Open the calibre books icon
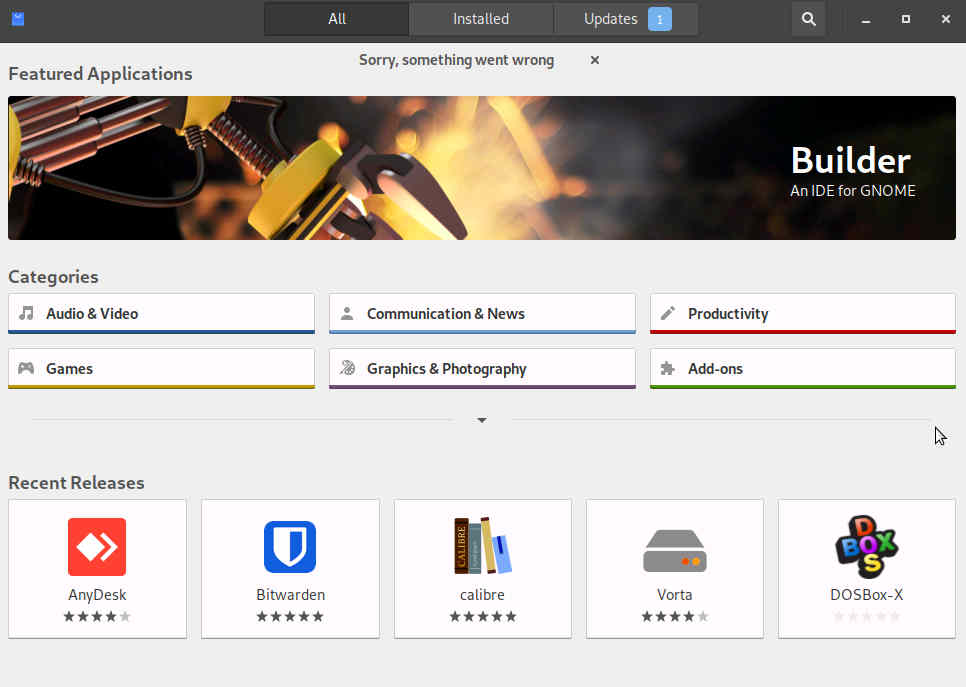Image resolution: width=966 pixels, height=687 pixels. tap(482, 545)
